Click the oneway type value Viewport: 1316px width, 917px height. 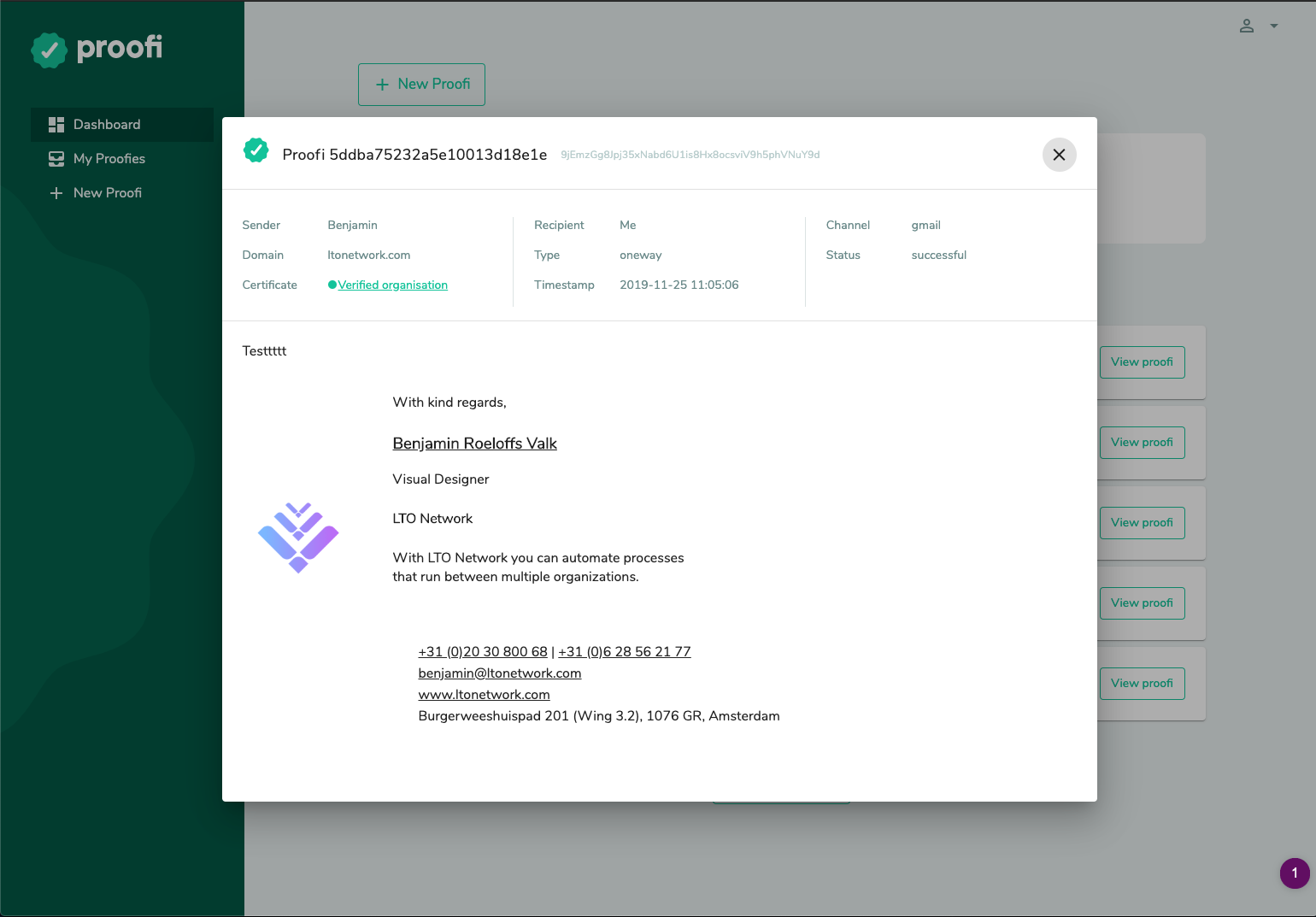pyautogui.click(x=641, y=256)
